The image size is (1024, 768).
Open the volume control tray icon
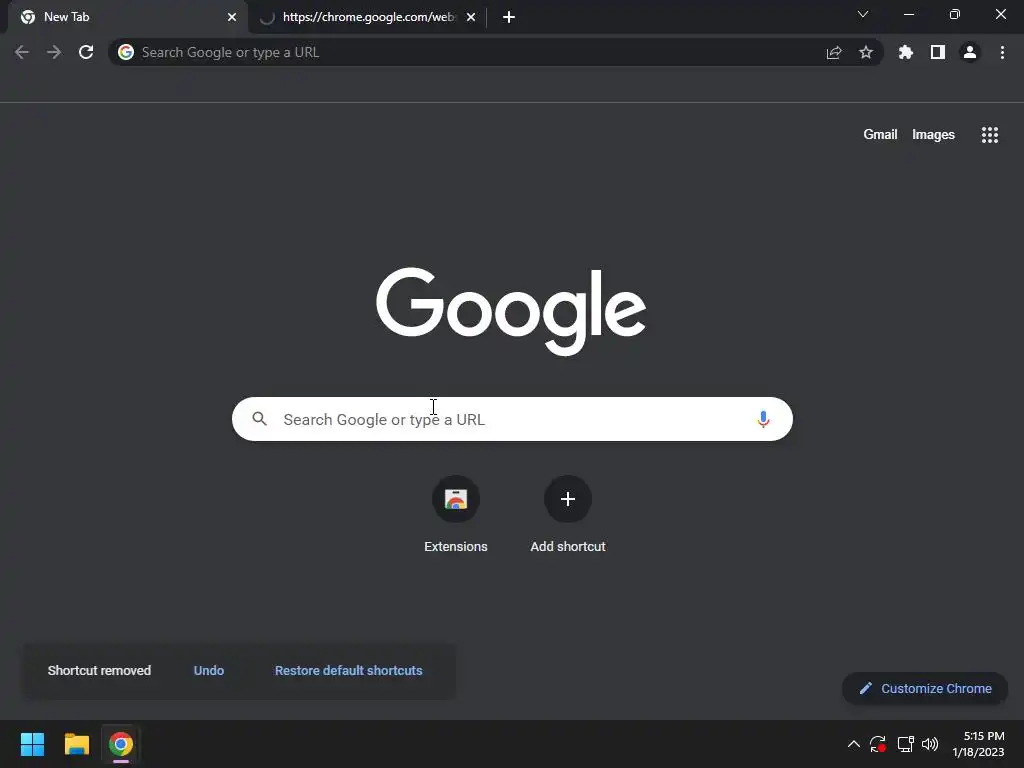click(930, 744)
